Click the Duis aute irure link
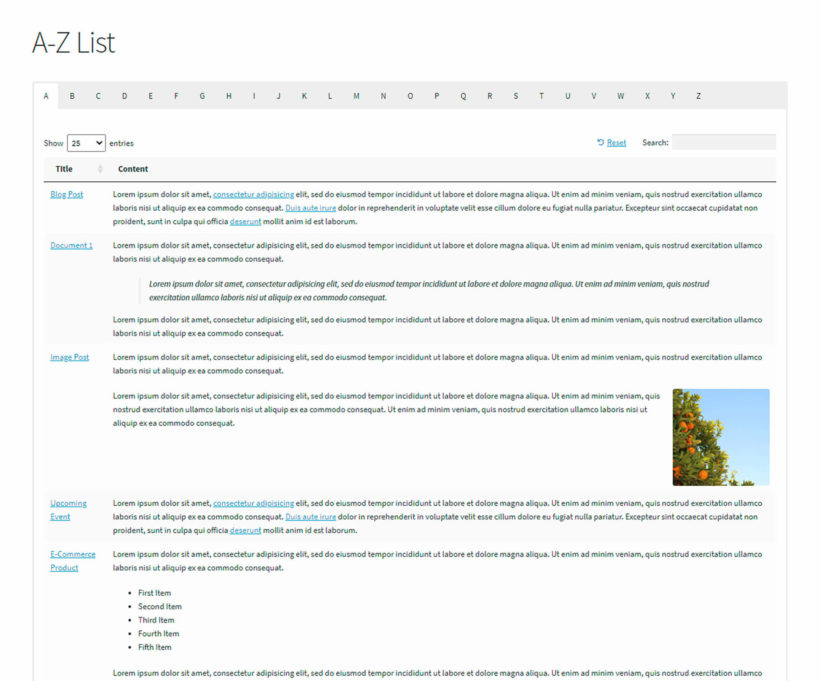The height and width of the screenshot is (681, 820). coord(312,208)
